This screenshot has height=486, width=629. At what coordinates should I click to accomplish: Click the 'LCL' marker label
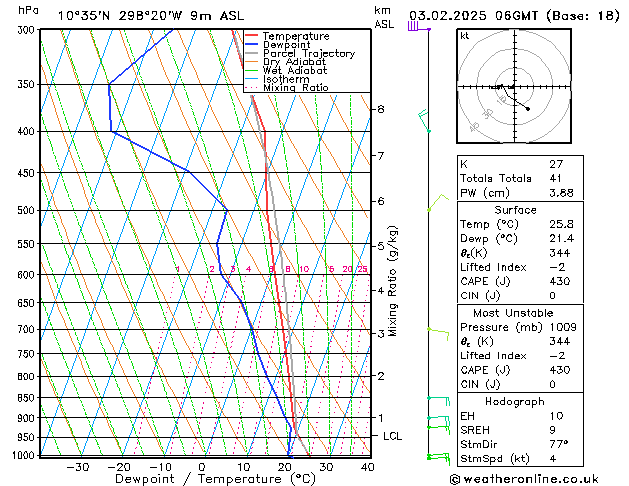point(392,436)
